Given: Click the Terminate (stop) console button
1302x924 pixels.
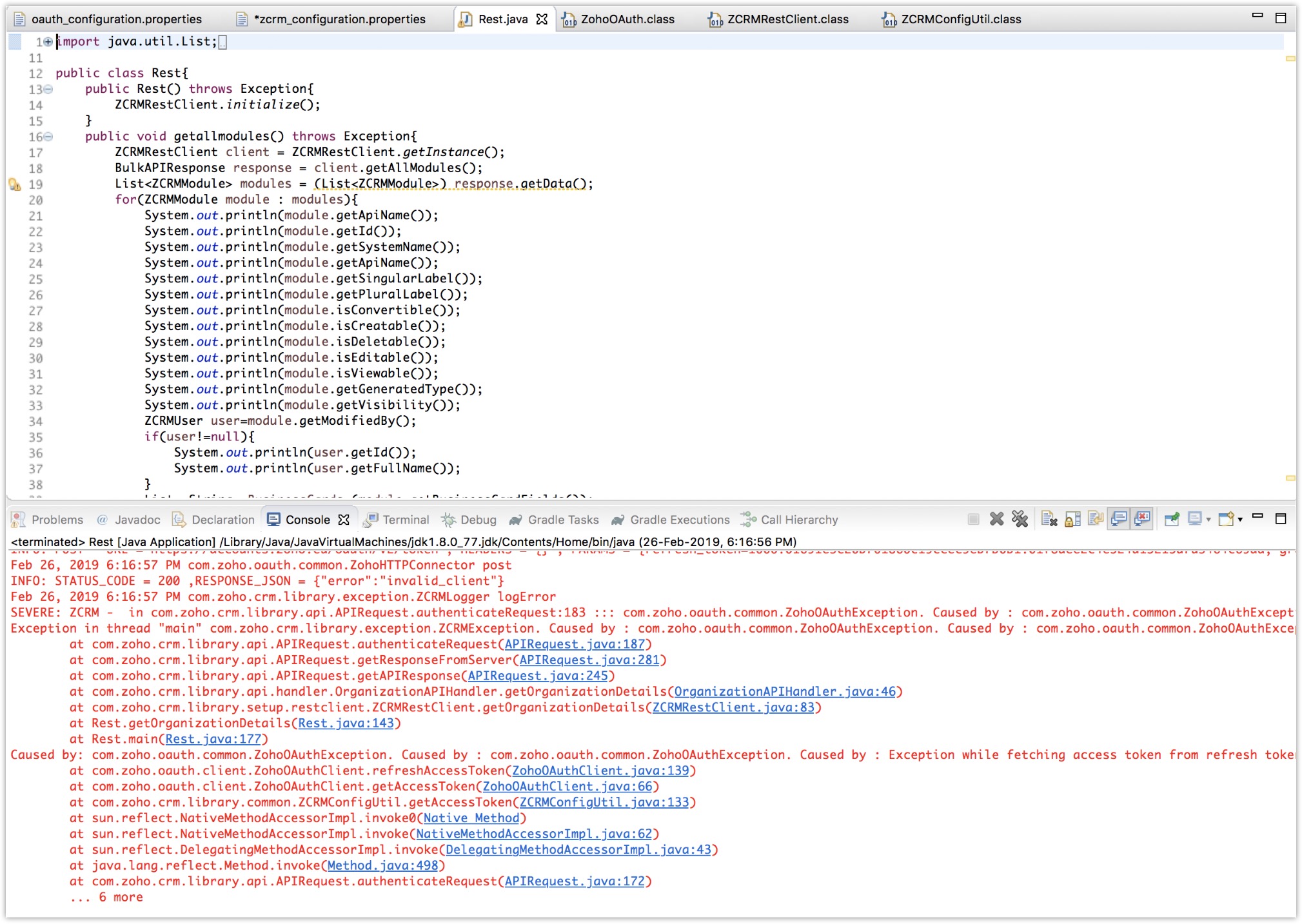Looking at the screenshot, I should pyautogui.click(x=973, y=519).
